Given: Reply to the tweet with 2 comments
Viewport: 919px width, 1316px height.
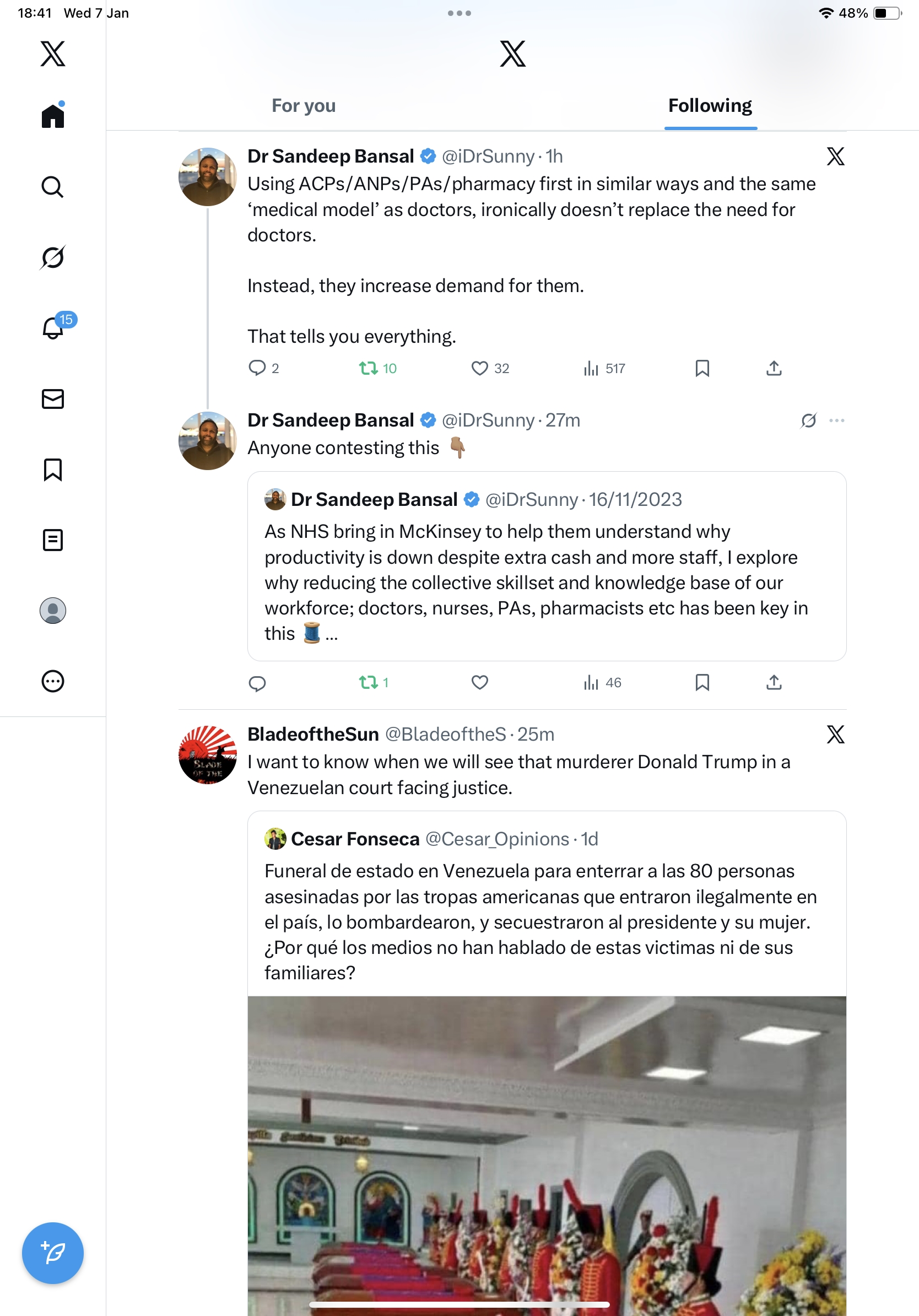Looking at the screenshot, I should [257, 368].
